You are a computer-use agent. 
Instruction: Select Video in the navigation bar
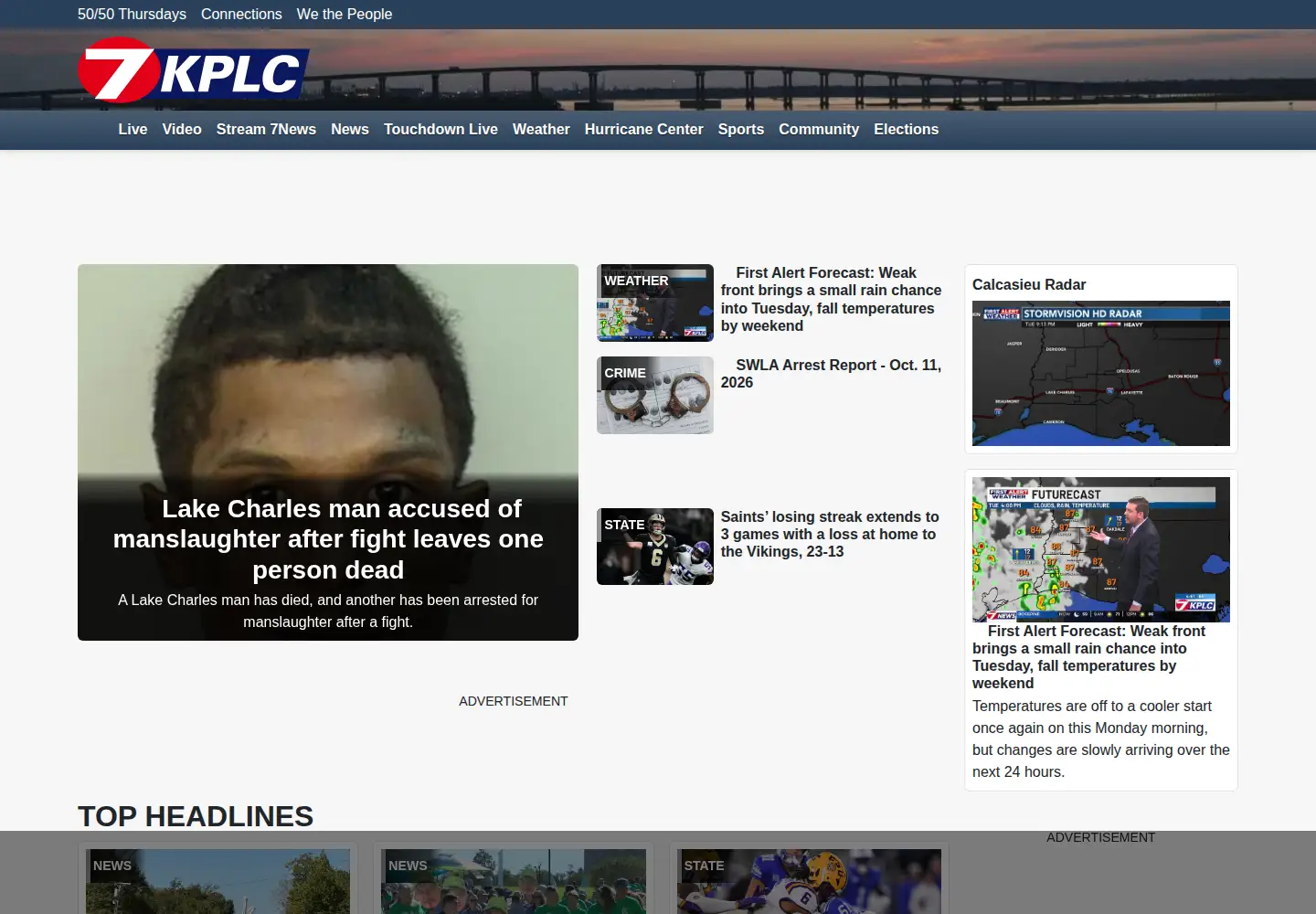(182, 129)
